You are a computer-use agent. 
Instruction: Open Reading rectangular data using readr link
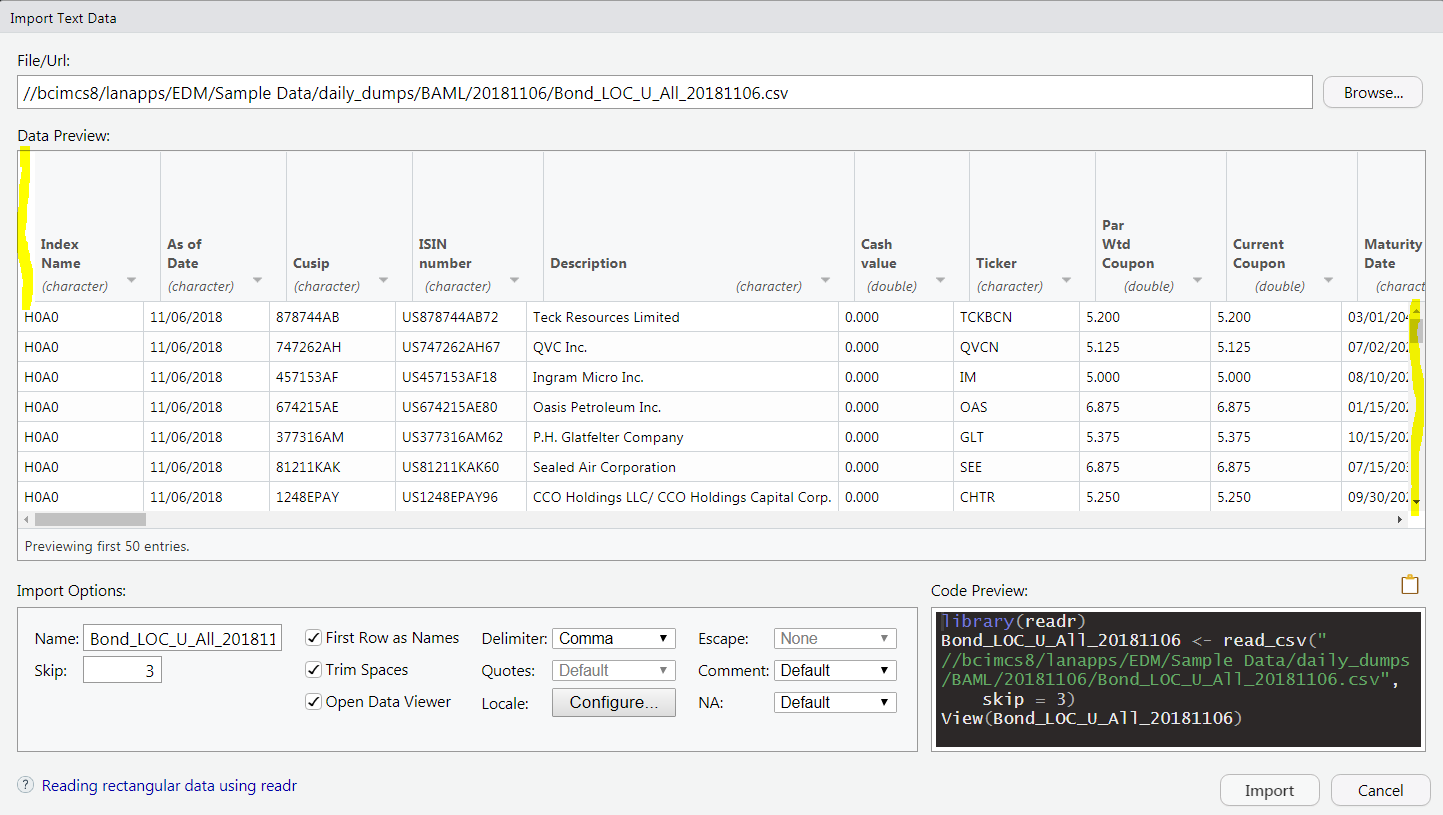[168, 786]
